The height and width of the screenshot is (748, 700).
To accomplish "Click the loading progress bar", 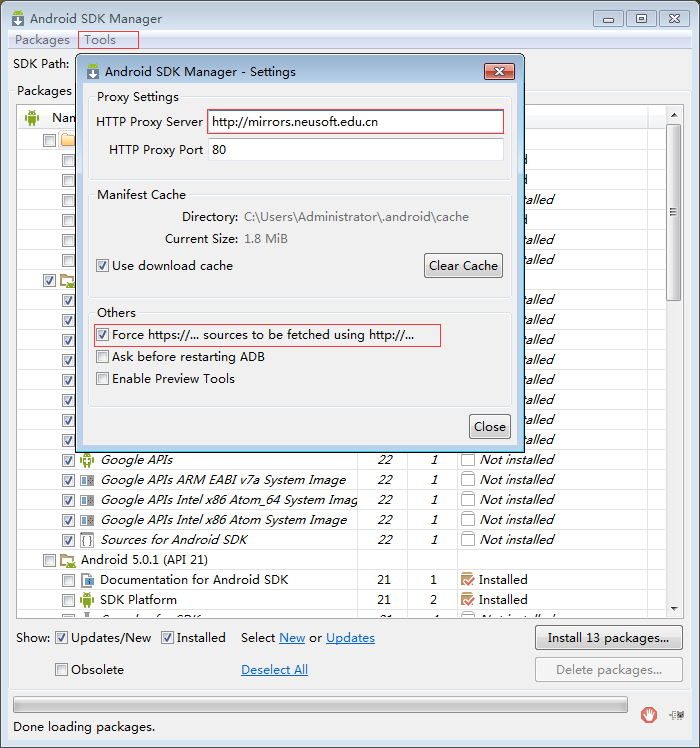I will pyautogui.click(x=320, y=705).
